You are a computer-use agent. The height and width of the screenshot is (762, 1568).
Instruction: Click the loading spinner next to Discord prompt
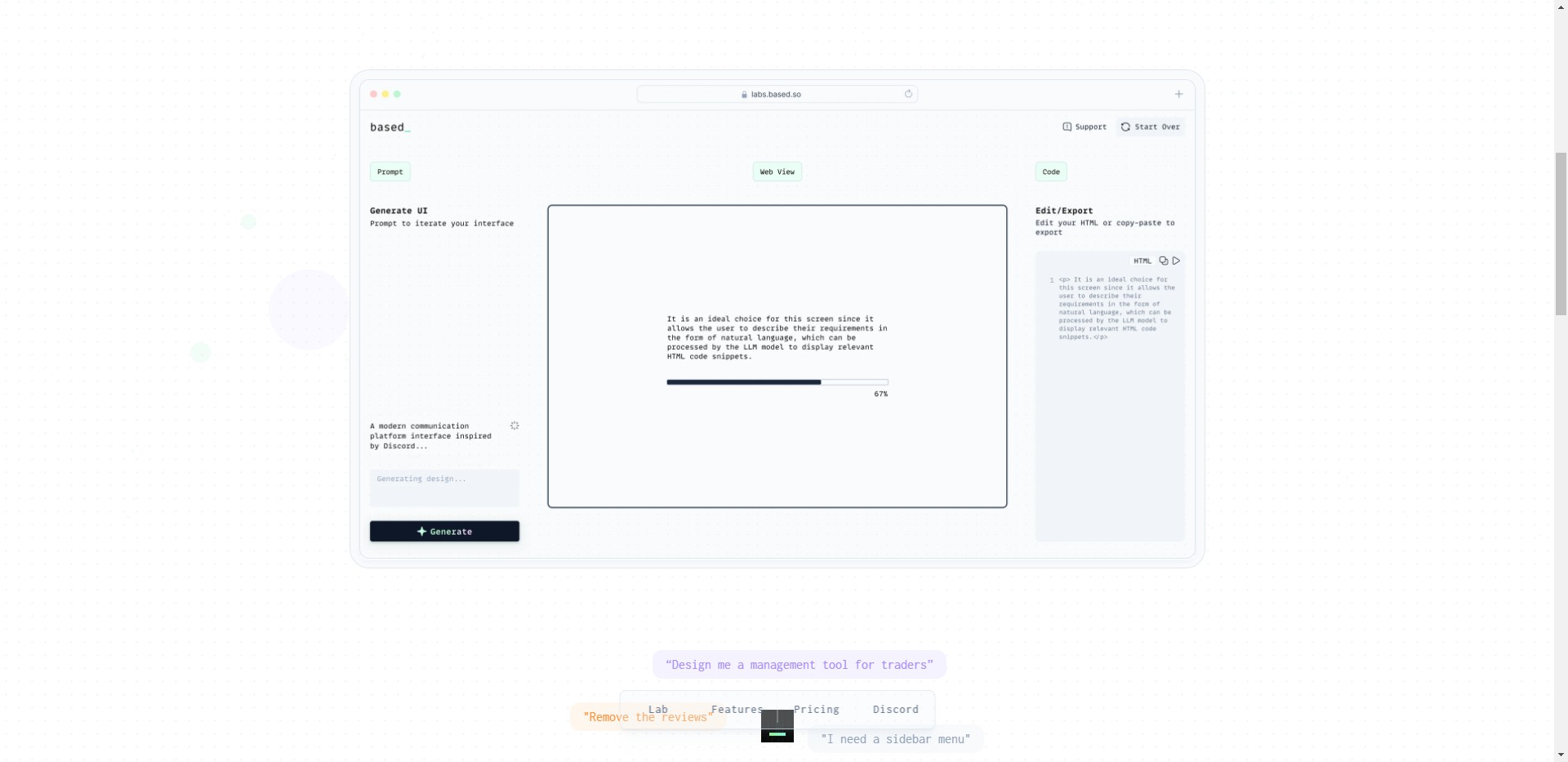point(514,426)
